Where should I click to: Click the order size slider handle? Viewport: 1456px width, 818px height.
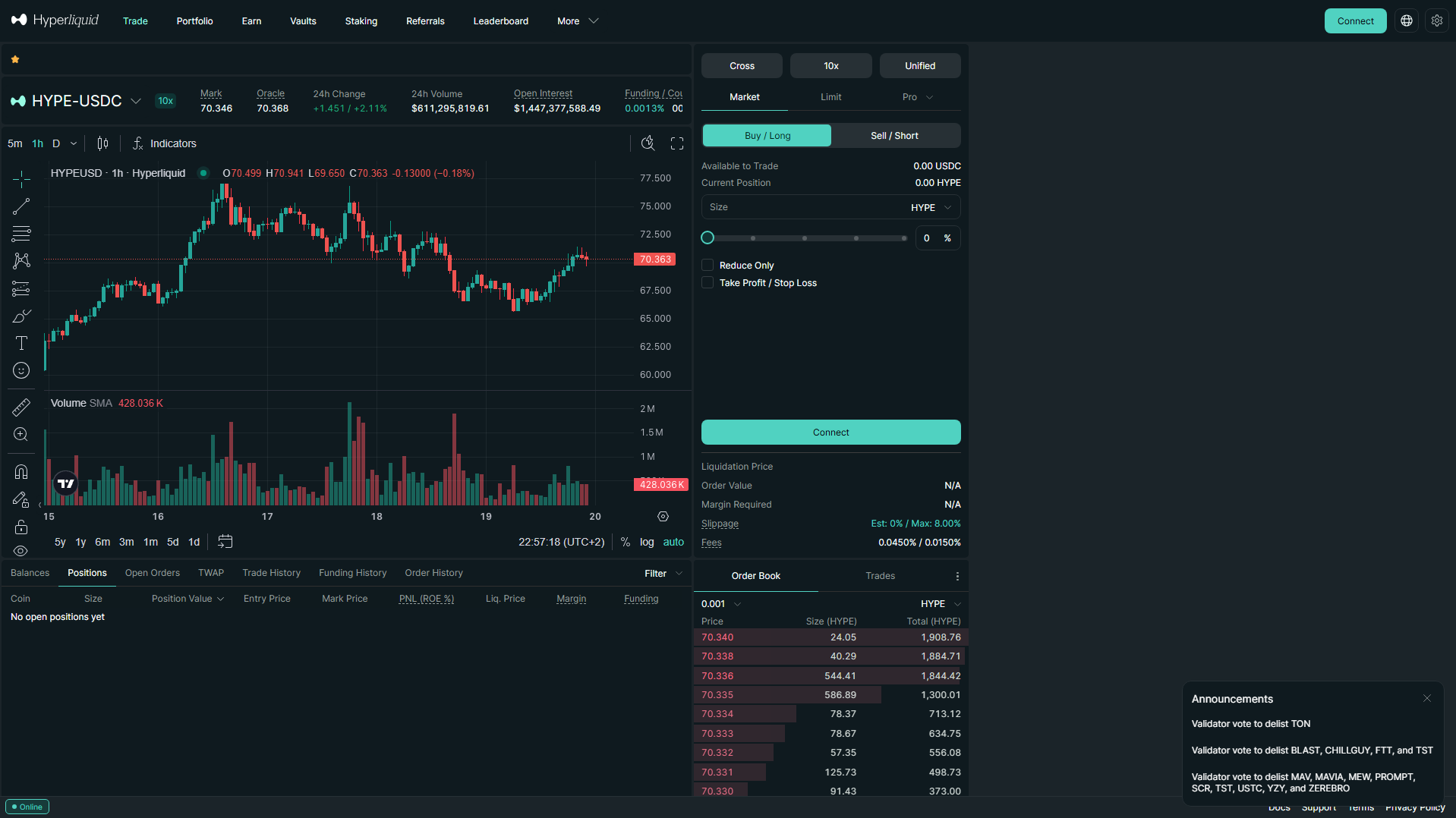tap(708, 238)
